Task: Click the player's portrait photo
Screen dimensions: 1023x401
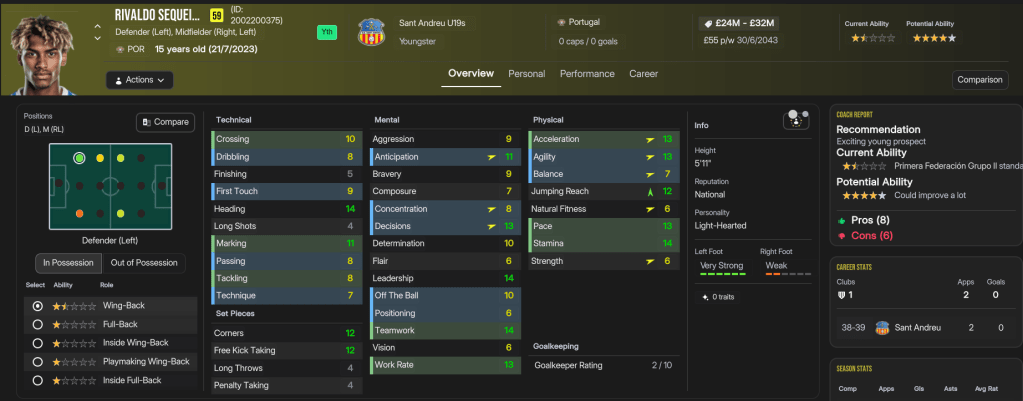Action: pyautogui.click(x=45, y=48)
